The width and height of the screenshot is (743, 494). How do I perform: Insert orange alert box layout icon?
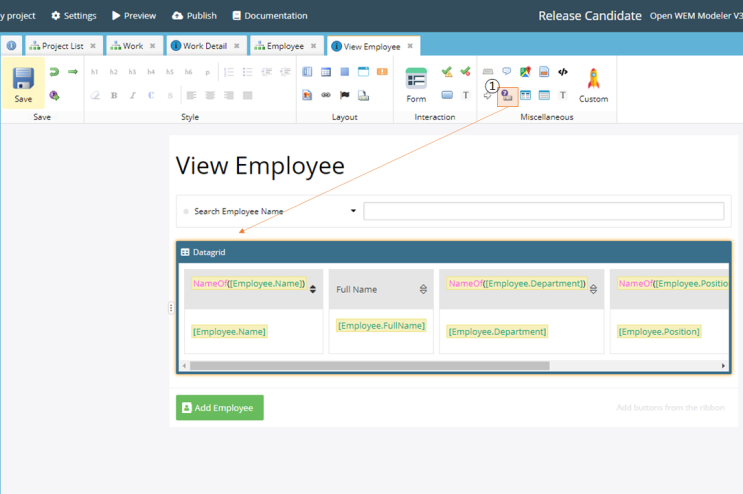(x=382, y=72)
